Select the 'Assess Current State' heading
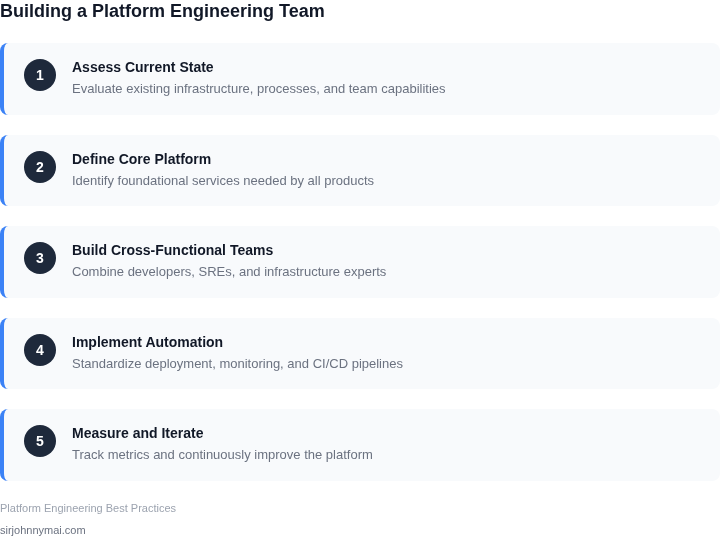720x537 pixels. coord(142,67)
